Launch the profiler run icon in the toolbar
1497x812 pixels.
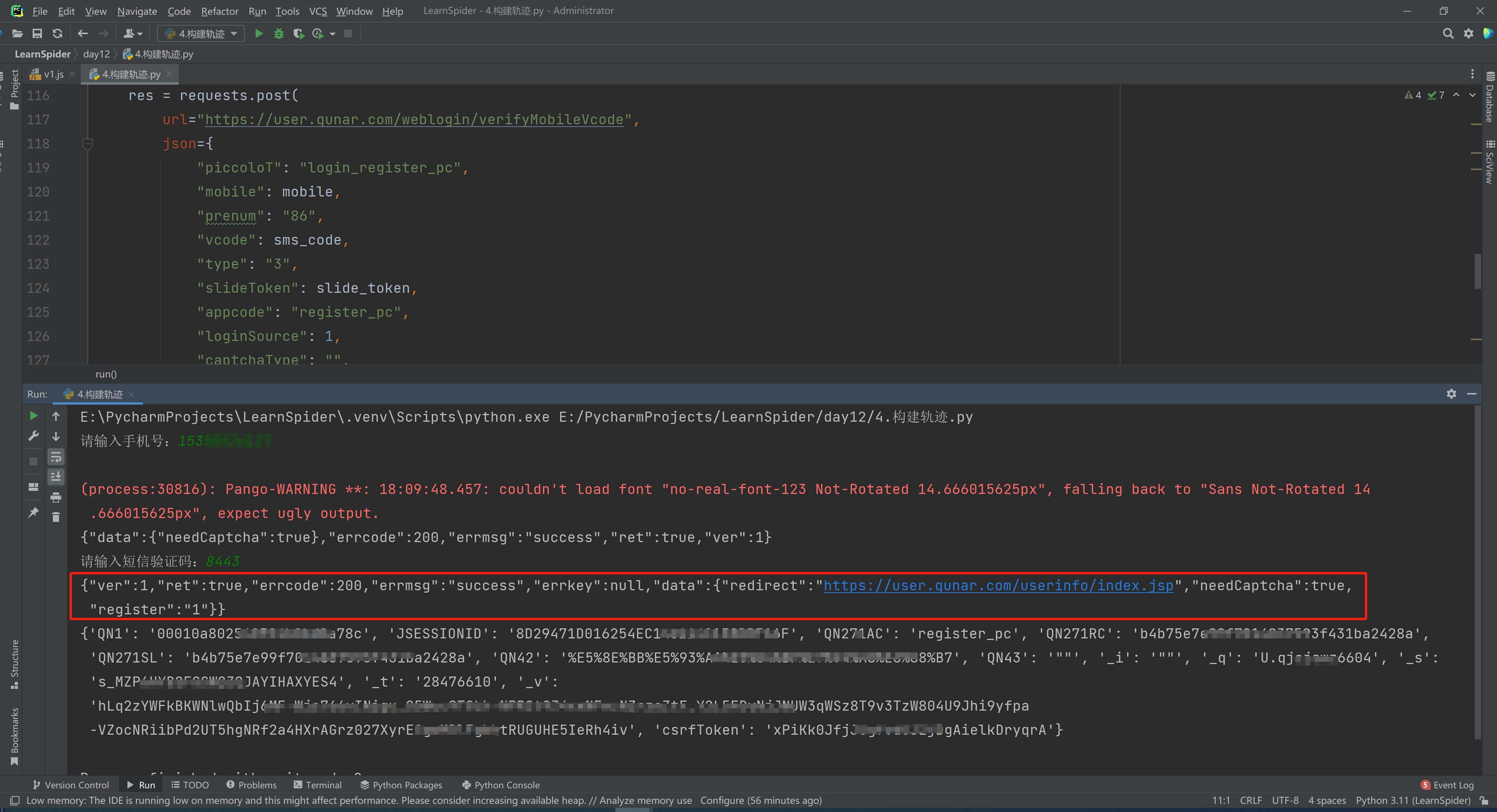pos(318,34)
